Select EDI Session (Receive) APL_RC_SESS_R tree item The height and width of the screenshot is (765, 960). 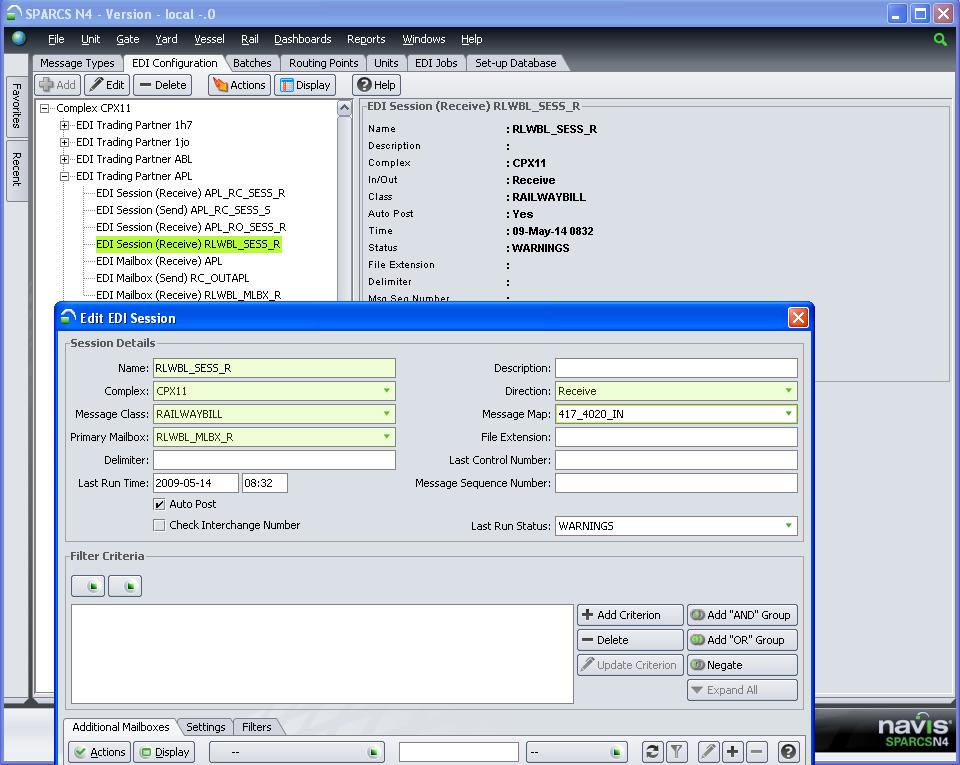click(x=190, y=193)
